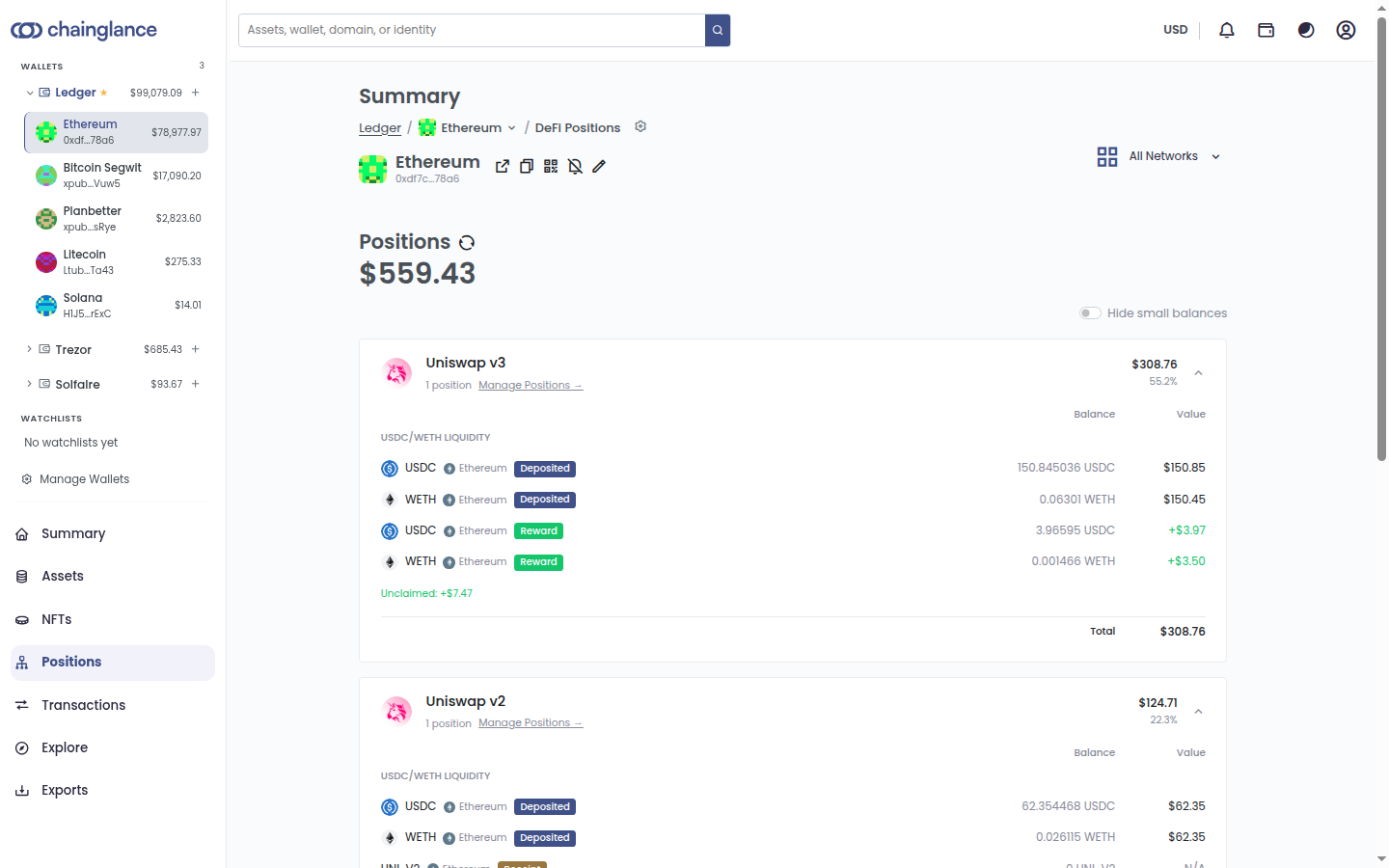The image size is (1389, 868).
Task: Click Bitcoin Segwit account avatar
Action: 46,176
